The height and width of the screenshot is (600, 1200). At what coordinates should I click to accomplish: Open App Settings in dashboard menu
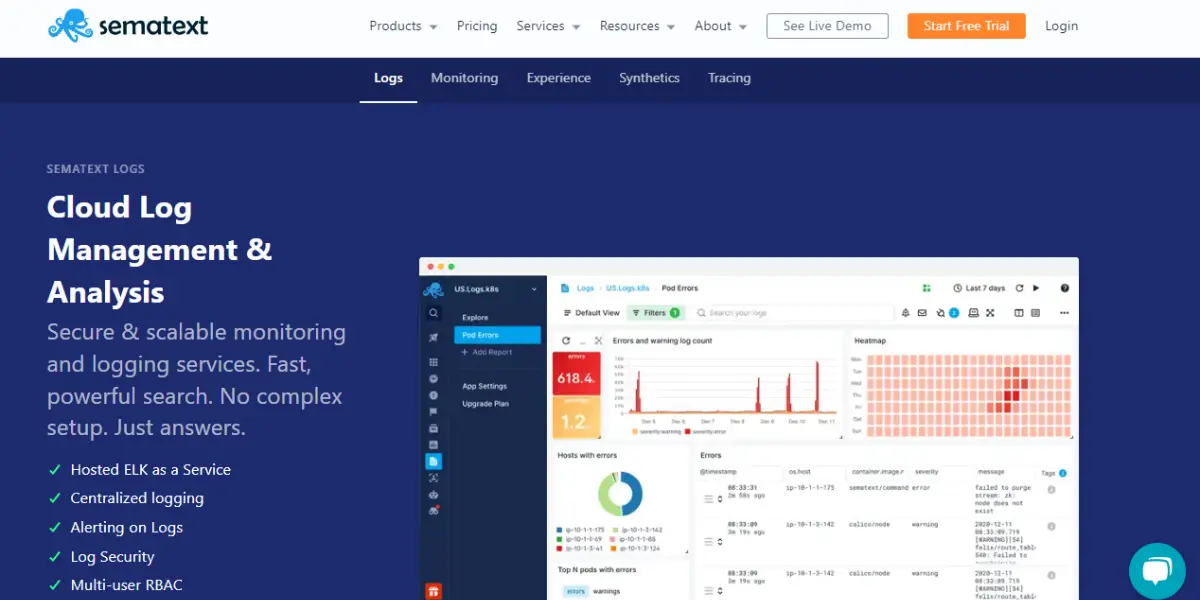pyautogui.click(x=484, y=386)
